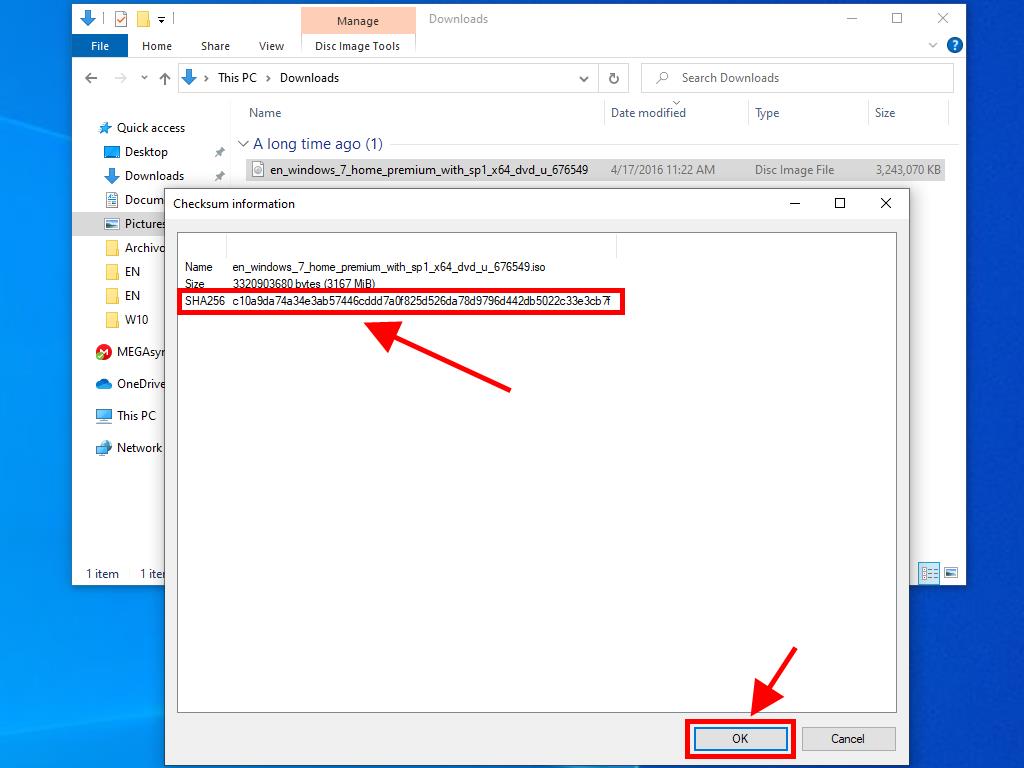
Task: Click Cancel in Checksum information dialog
Action: click(847, 739)
